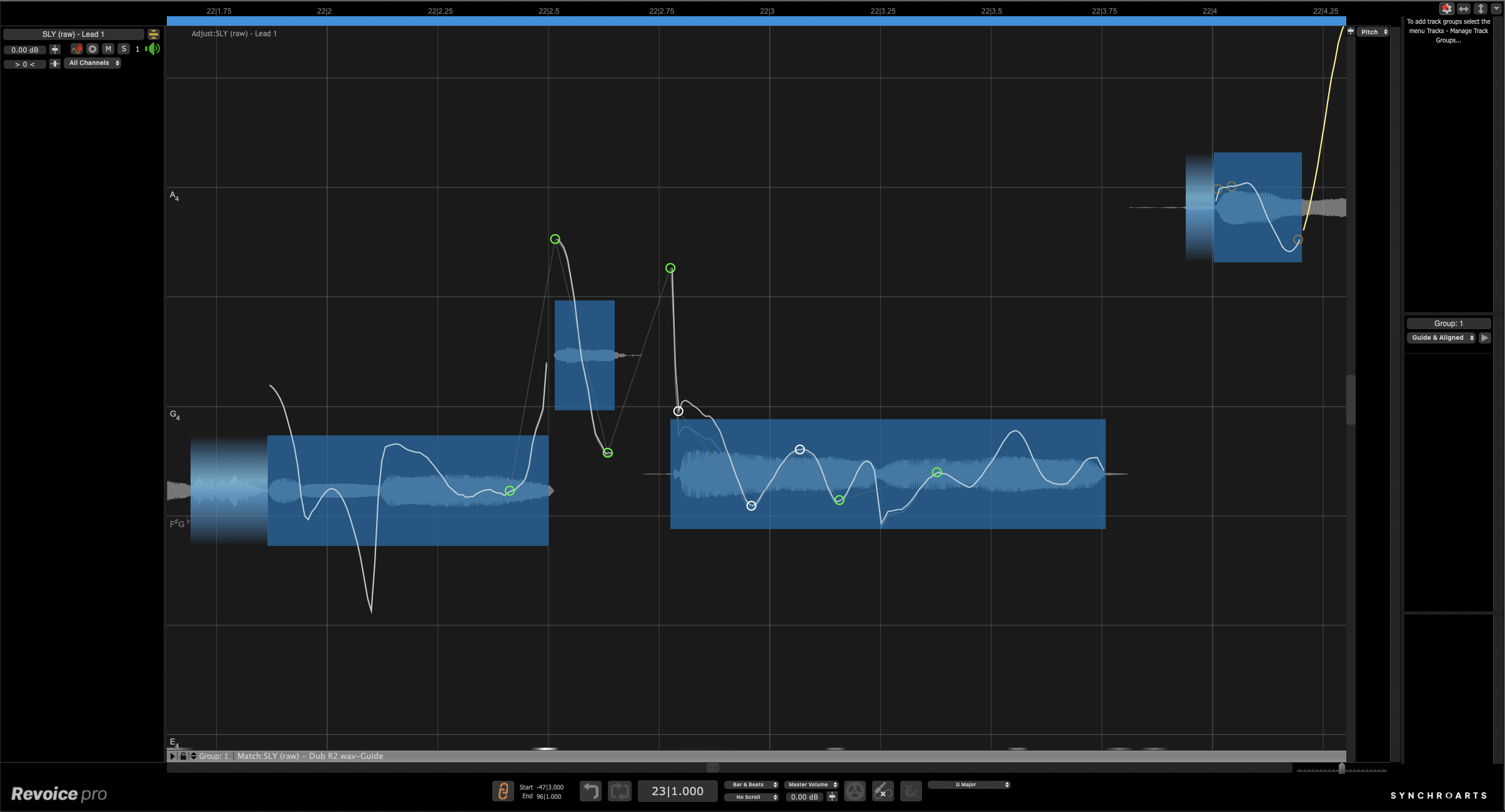
Task: Adjust the pan slider next to 0.00 dB
Action: 55,50
